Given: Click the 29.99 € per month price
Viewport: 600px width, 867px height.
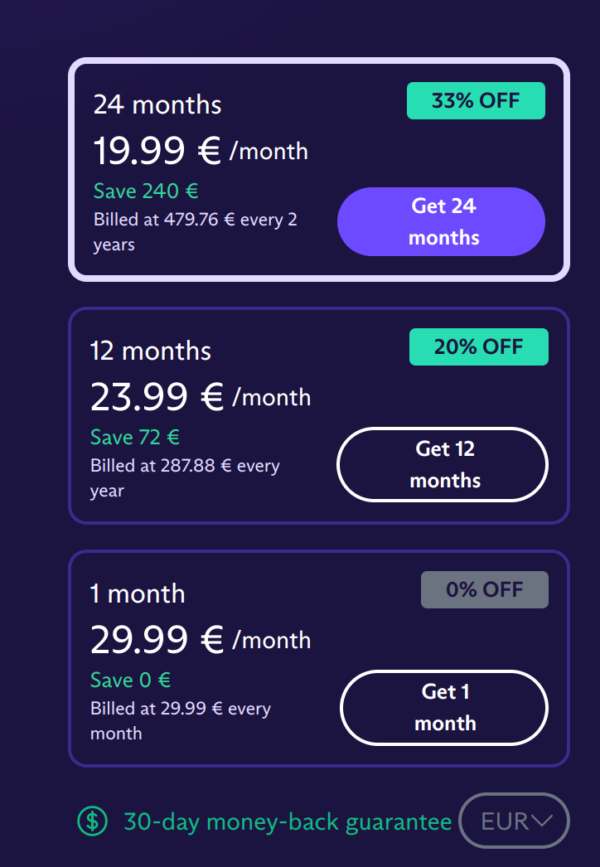Looking at the screenshot, I should pos(201,639).
